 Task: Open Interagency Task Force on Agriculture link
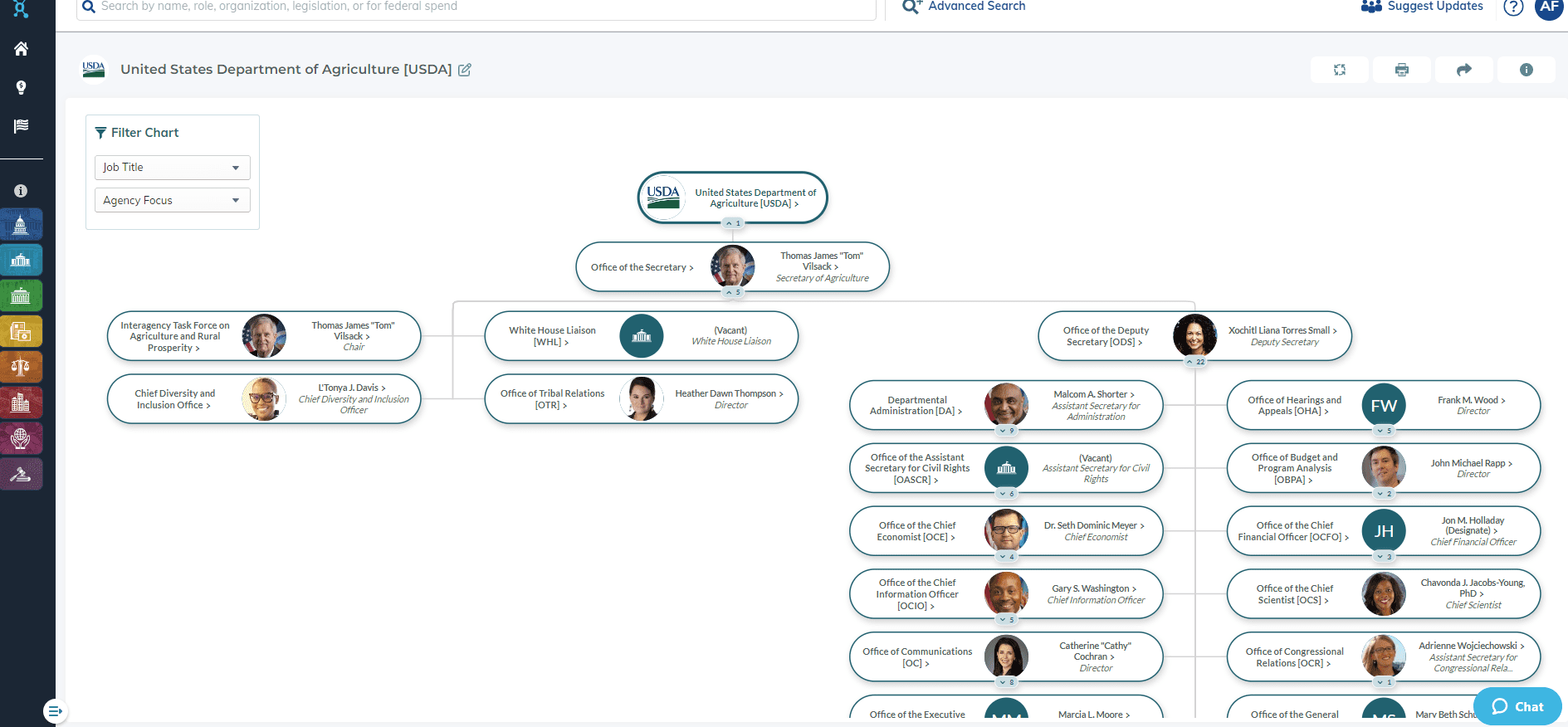(174, 336)
